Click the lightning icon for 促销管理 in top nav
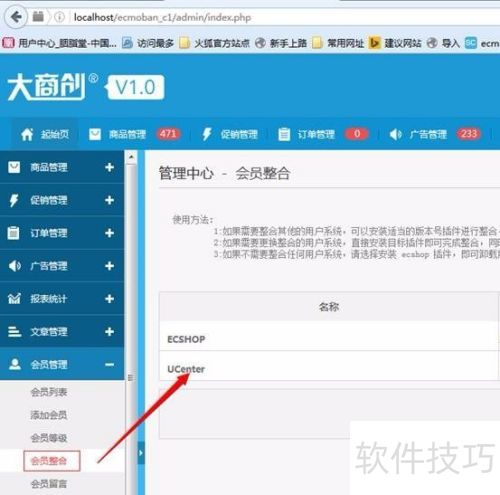 click(x=207, y=134)
